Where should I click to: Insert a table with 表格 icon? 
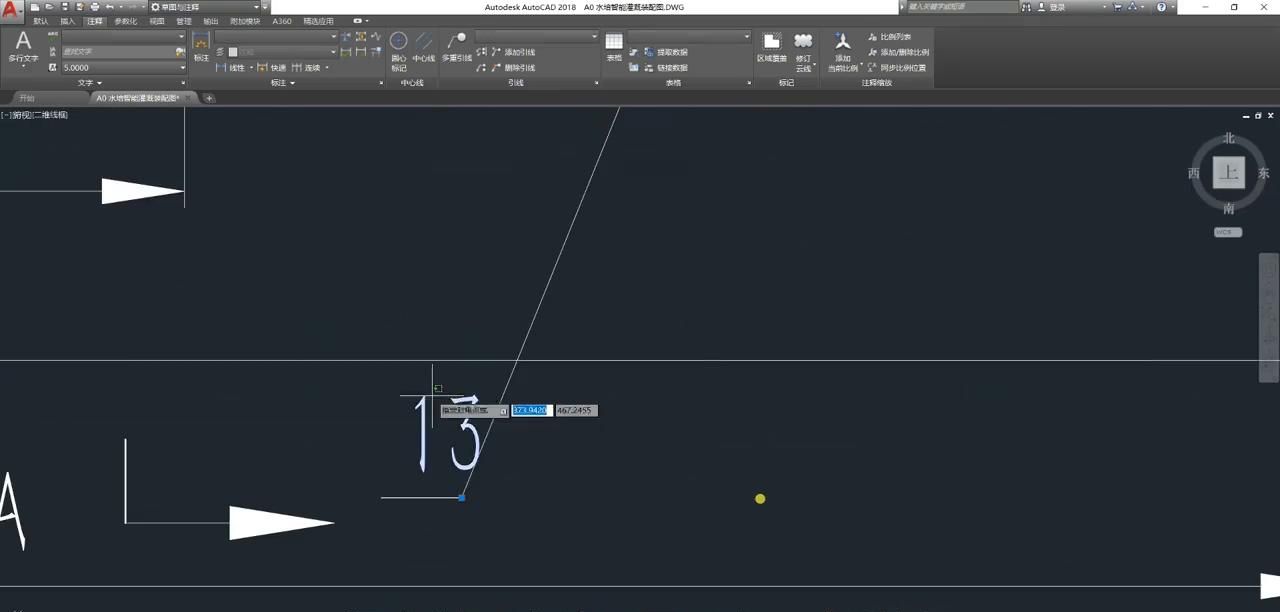[x=614, y=47]
